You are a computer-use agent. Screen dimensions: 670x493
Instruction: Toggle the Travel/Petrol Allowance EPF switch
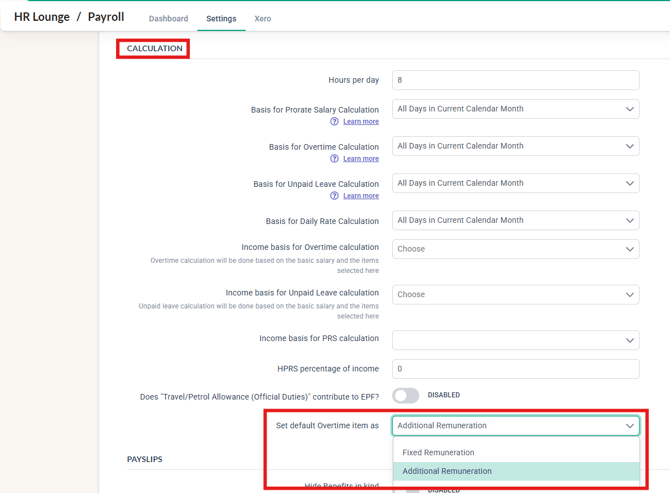pyautogui.click(x=405, y=396)
